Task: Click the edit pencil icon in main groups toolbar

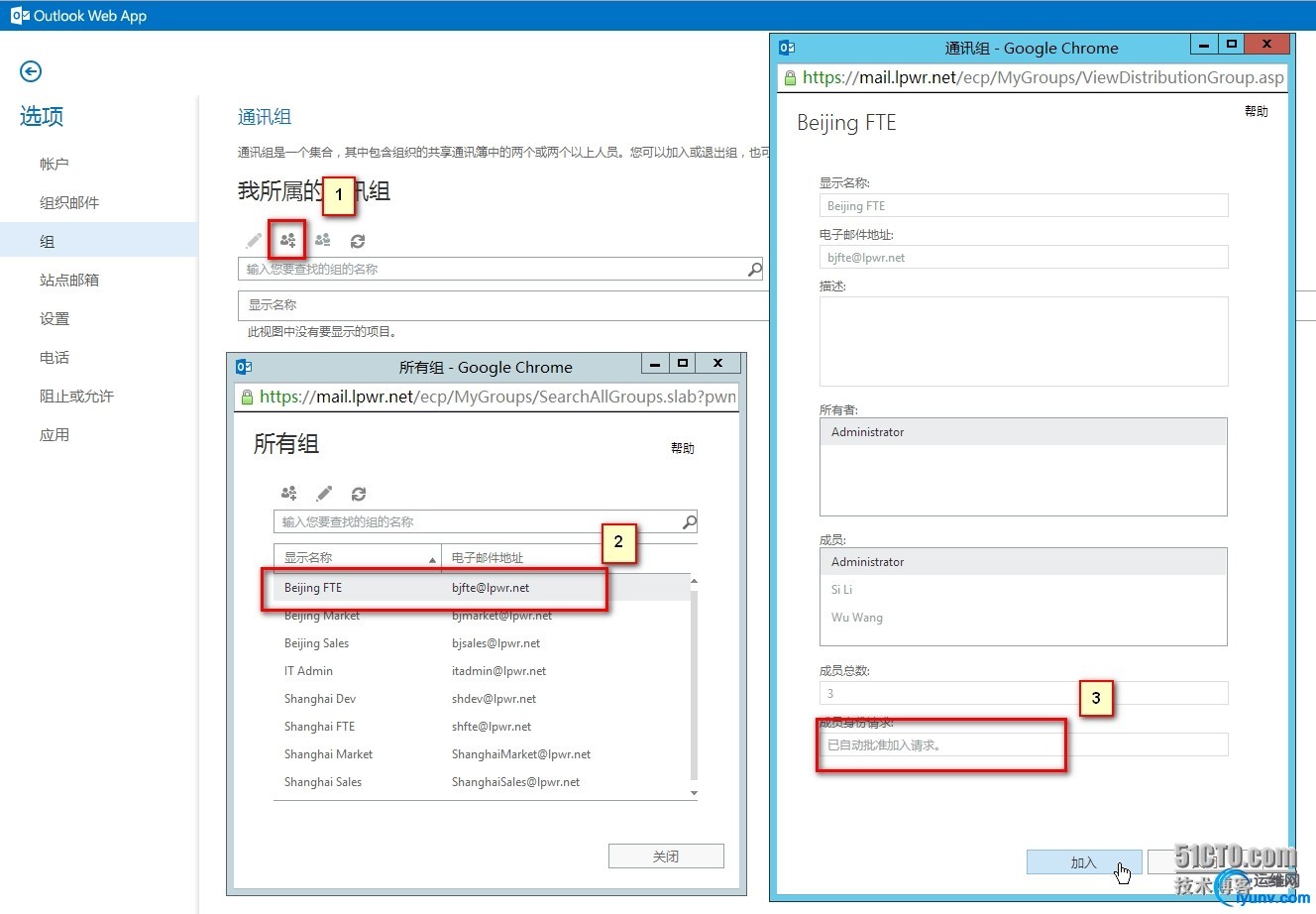Action: [x=254, y=240]
